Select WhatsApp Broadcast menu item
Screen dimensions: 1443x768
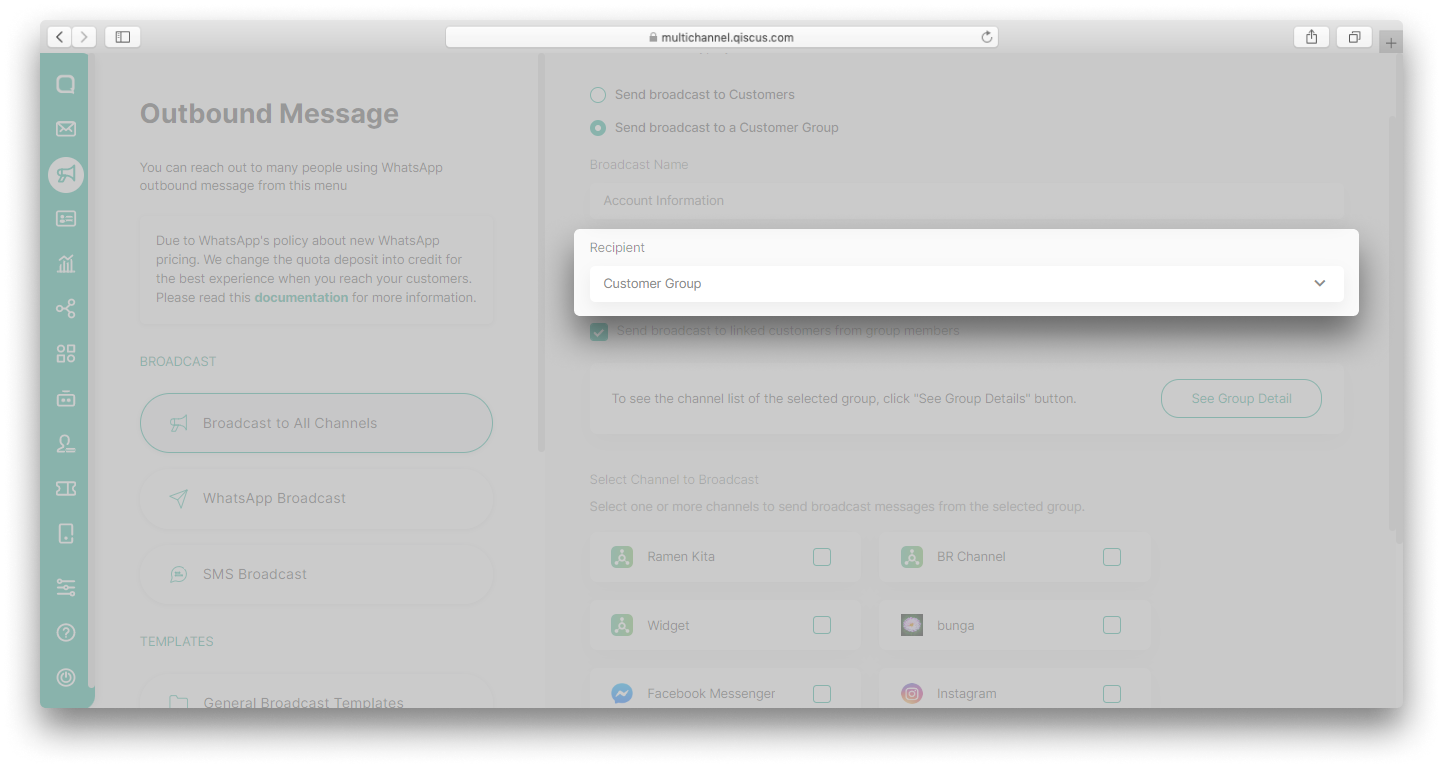point(316,498)
